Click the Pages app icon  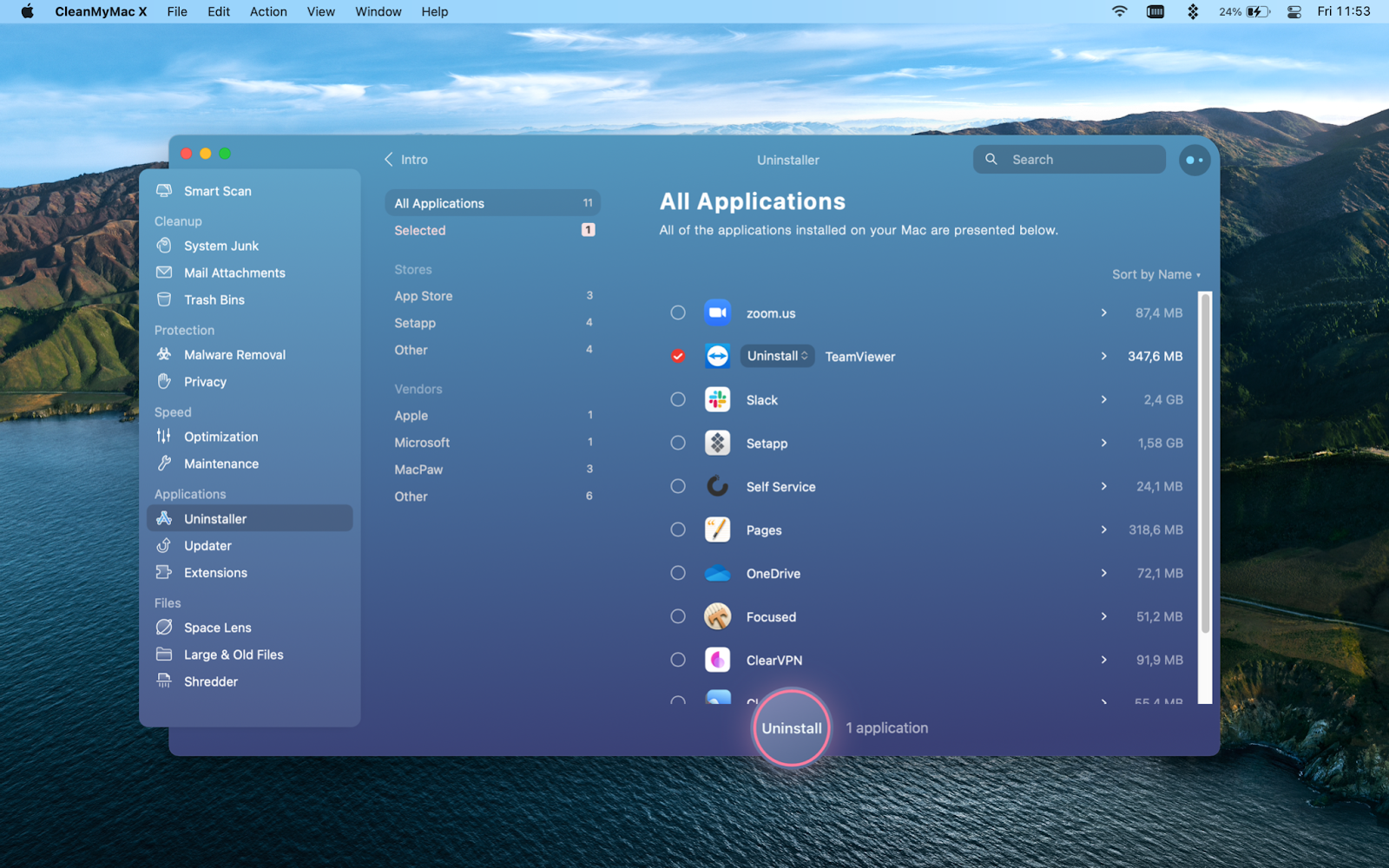[717, 529]
